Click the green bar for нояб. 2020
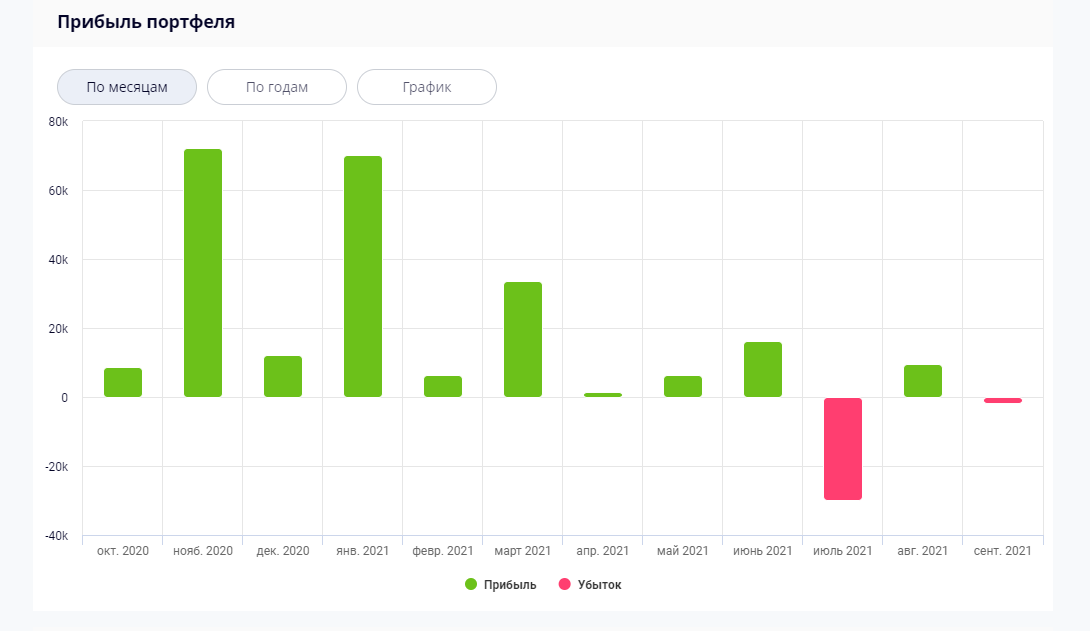1090x631 pixels. [x=203, y=272]
